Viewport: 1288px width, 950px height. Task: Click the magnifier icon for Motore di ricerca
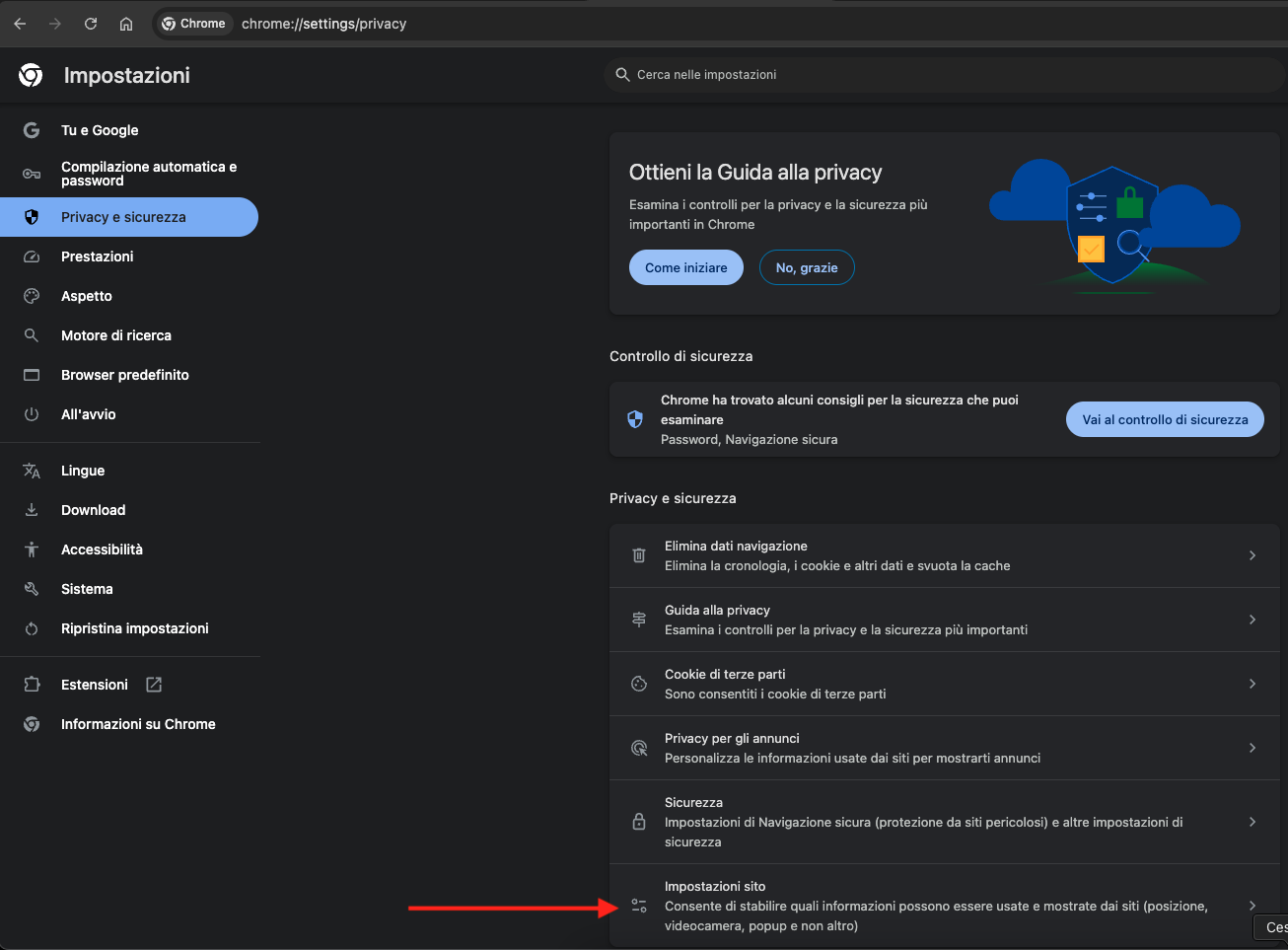tap(32, 335)
